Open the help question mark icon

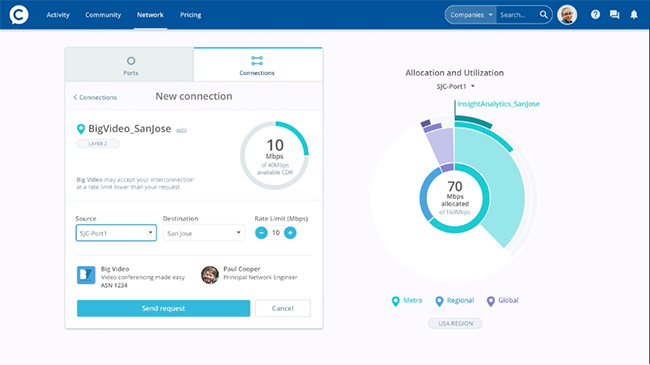coord(595,15)
